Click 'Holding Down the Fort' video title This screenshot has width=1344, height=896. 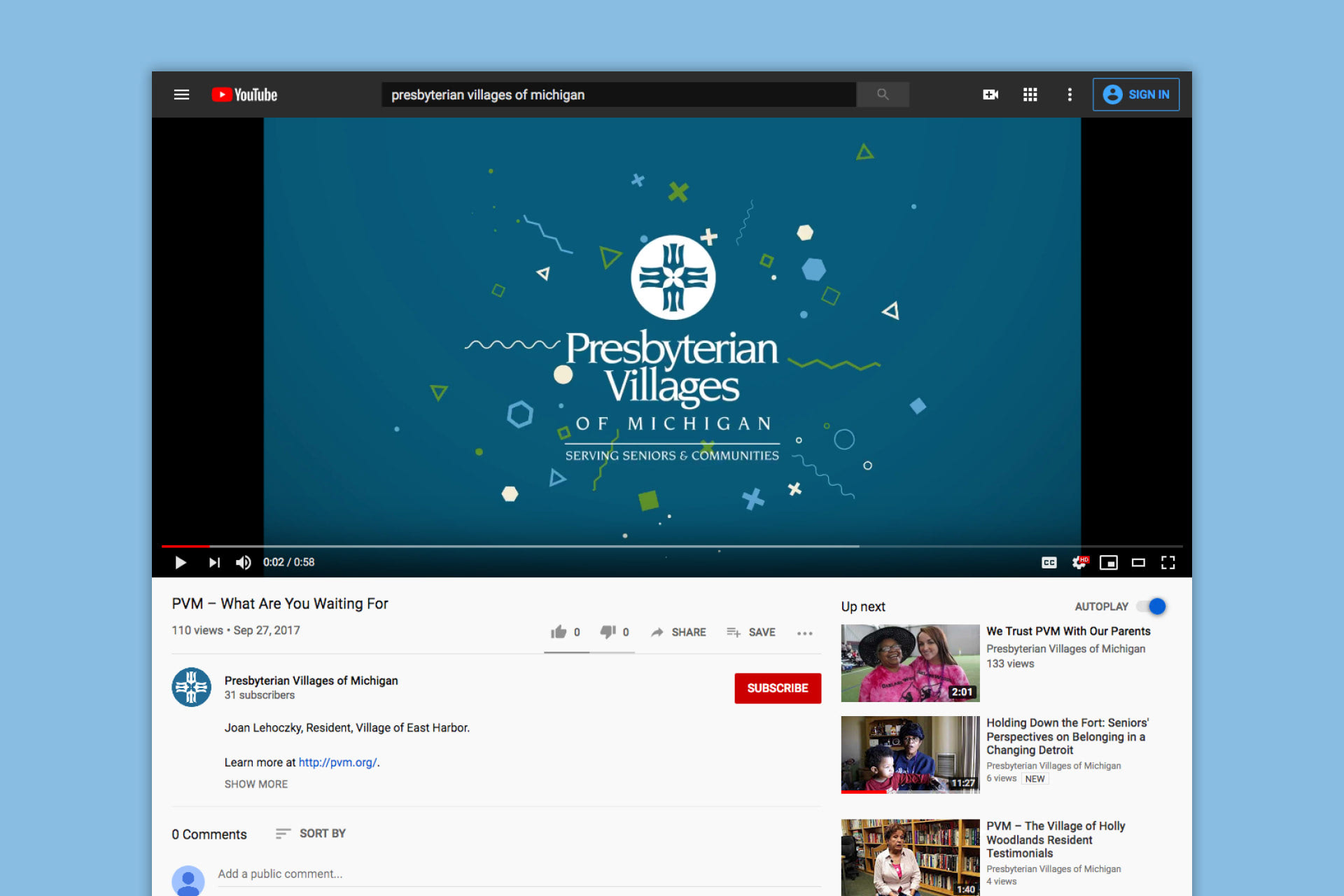point(1067,736)
